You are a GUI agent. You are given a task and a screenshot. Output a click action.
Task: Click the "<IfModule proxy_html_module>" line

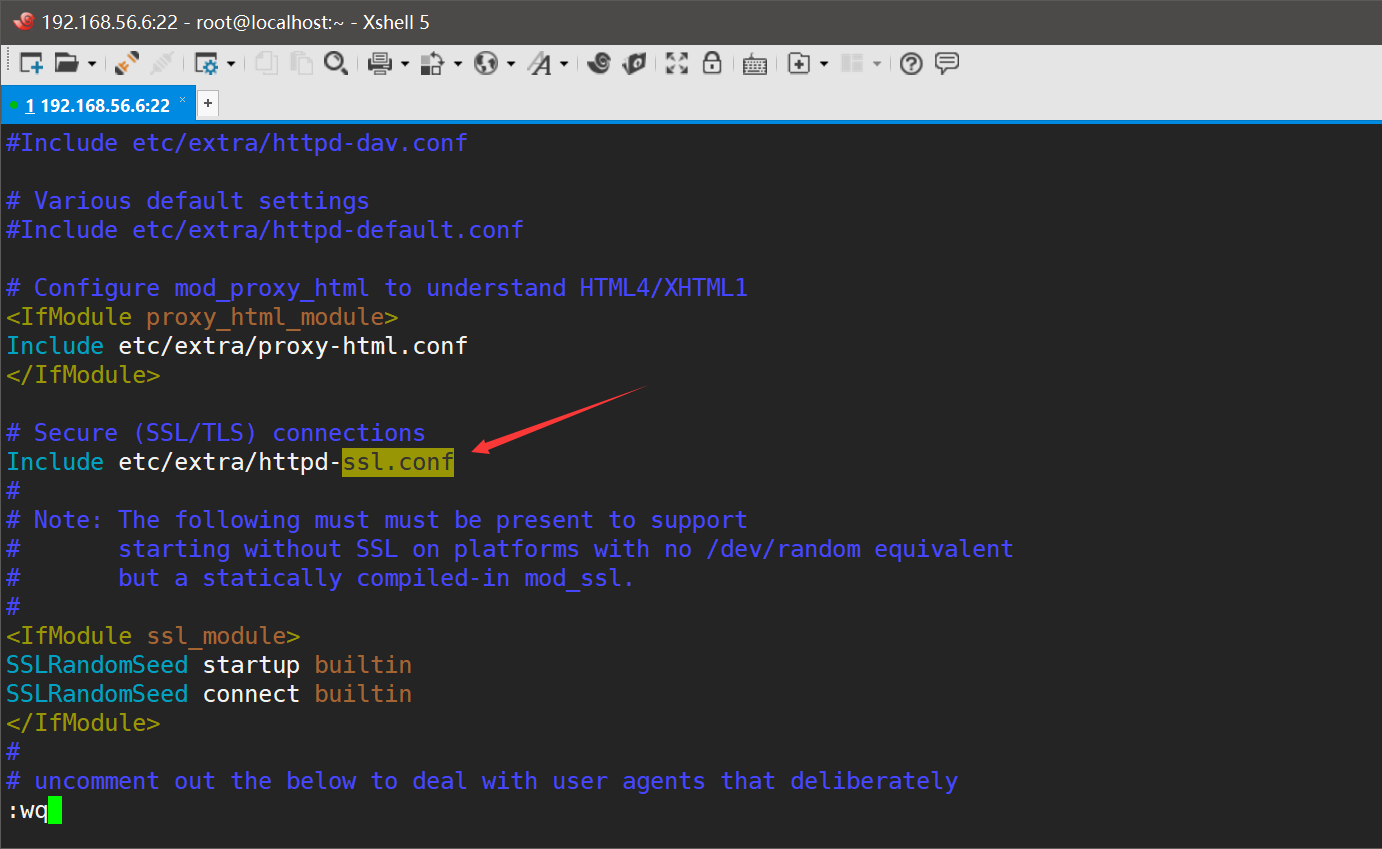(202, 317)
